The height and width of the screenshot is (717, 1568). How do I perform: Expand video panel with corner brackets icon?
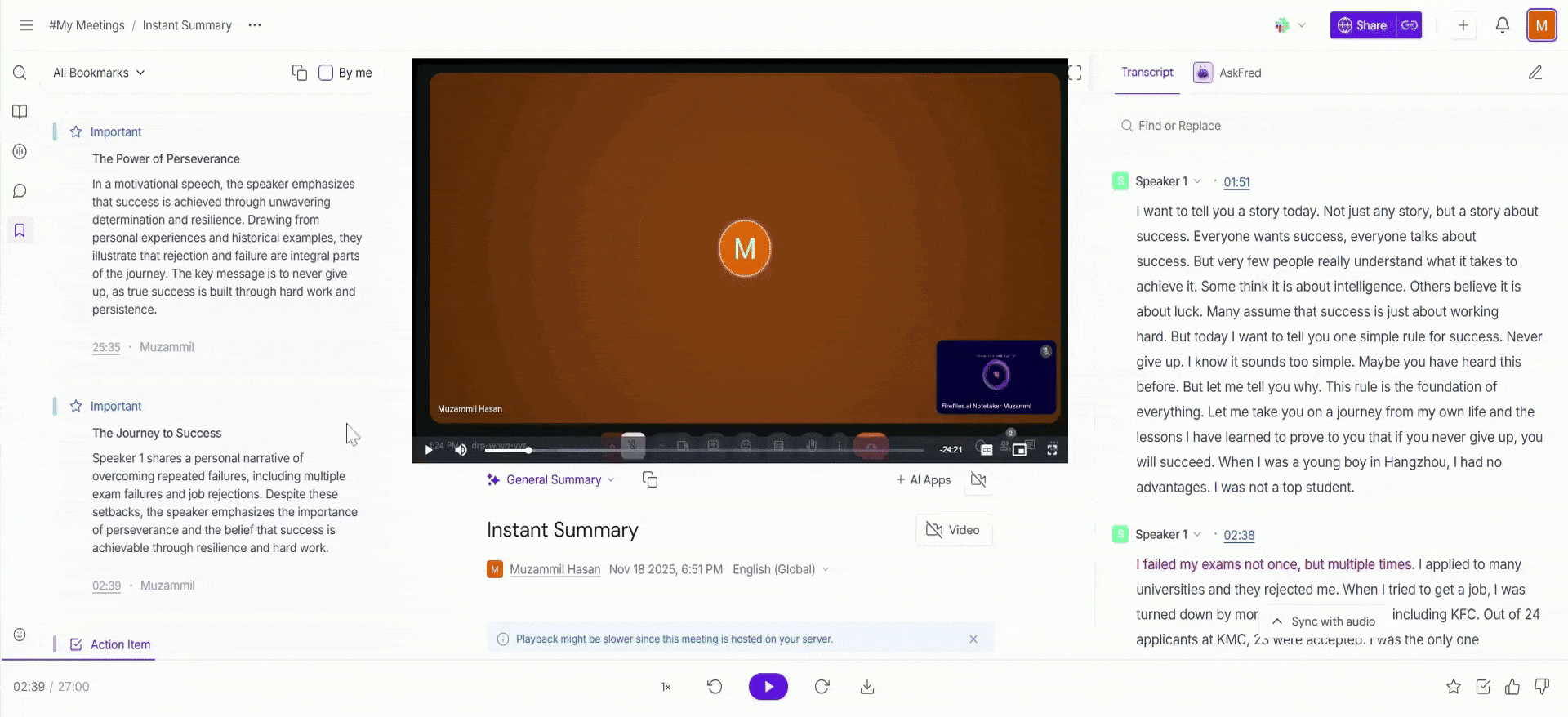1075,73
